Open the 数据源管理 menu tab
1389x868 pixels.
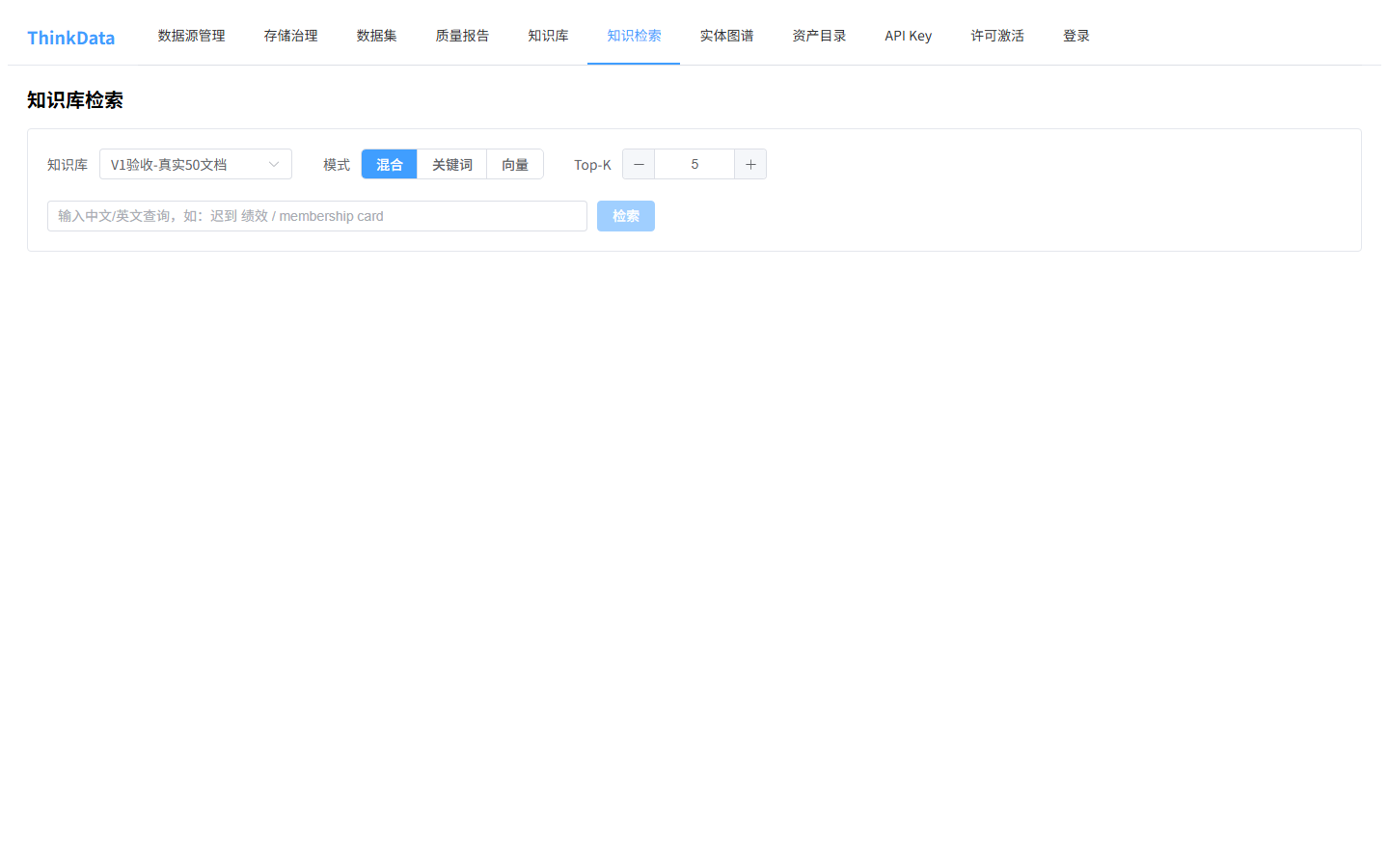(191, 36)
